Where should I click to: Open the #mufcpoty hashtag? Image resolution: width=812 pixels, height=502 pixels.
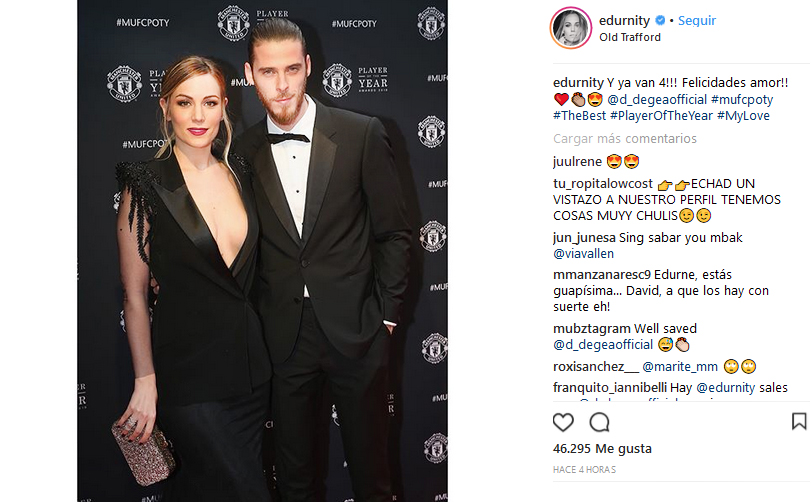coord(742,99)
